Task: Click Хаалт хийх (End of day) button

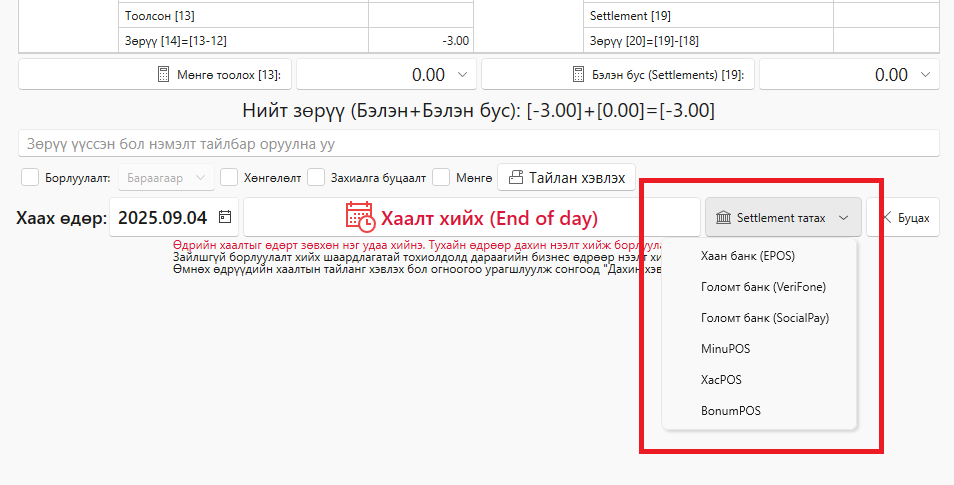Action: pos(472,217)
